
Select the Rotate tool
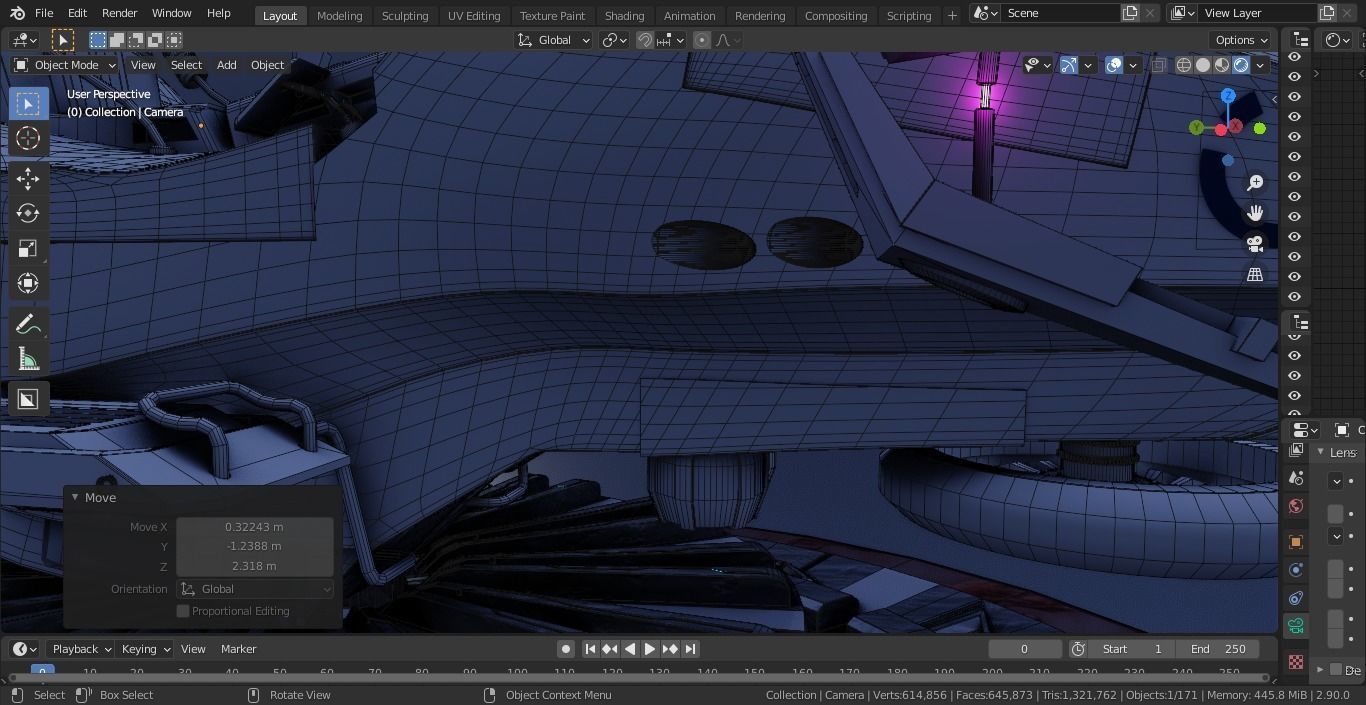pos(28,213)
